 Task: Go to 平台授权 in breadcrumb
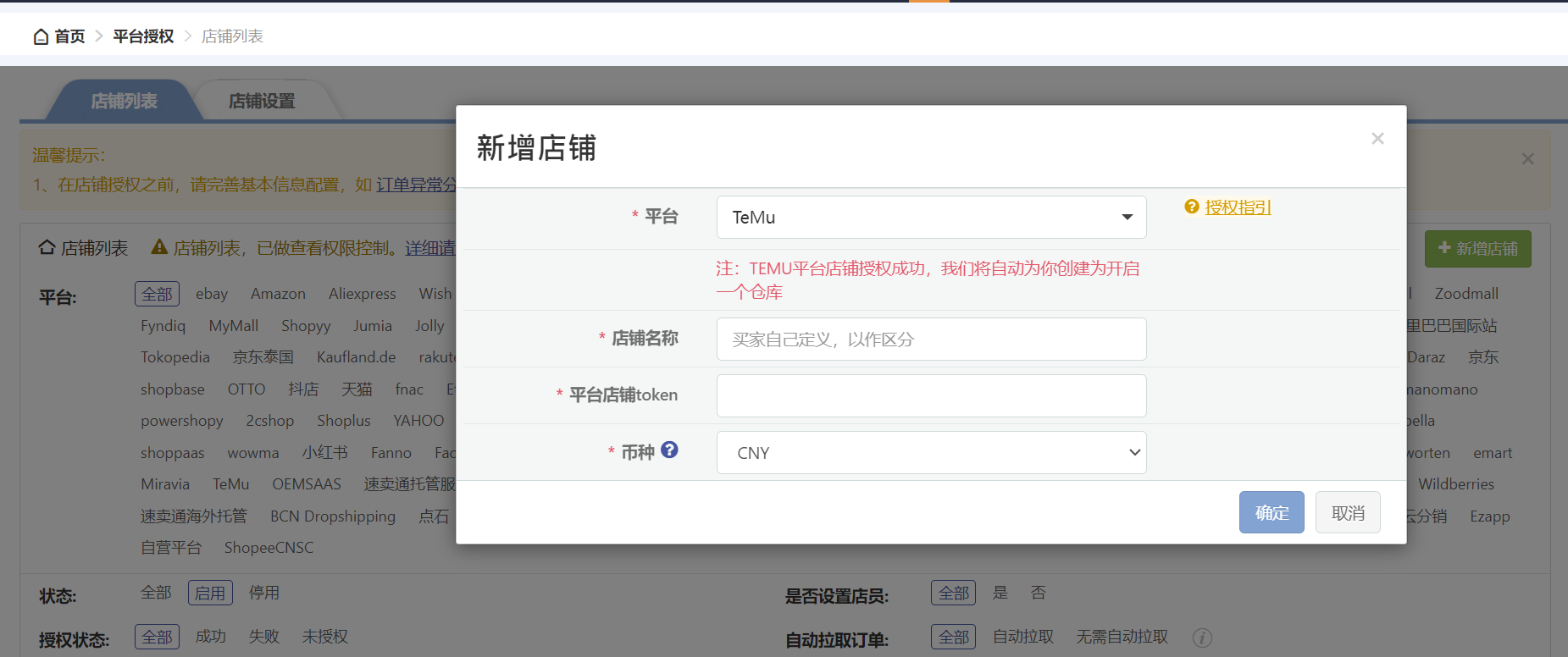[x=143, y=36]
